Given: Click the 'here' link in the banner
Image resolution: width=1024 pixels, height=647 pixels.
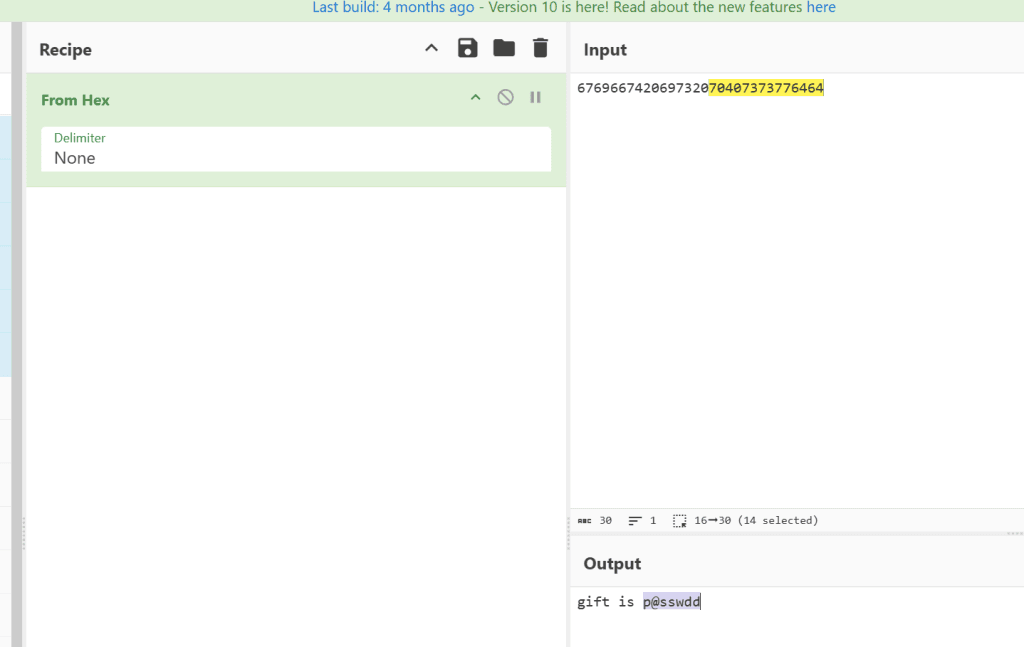Looking at the screenshot, I should [x=821, y=8].
